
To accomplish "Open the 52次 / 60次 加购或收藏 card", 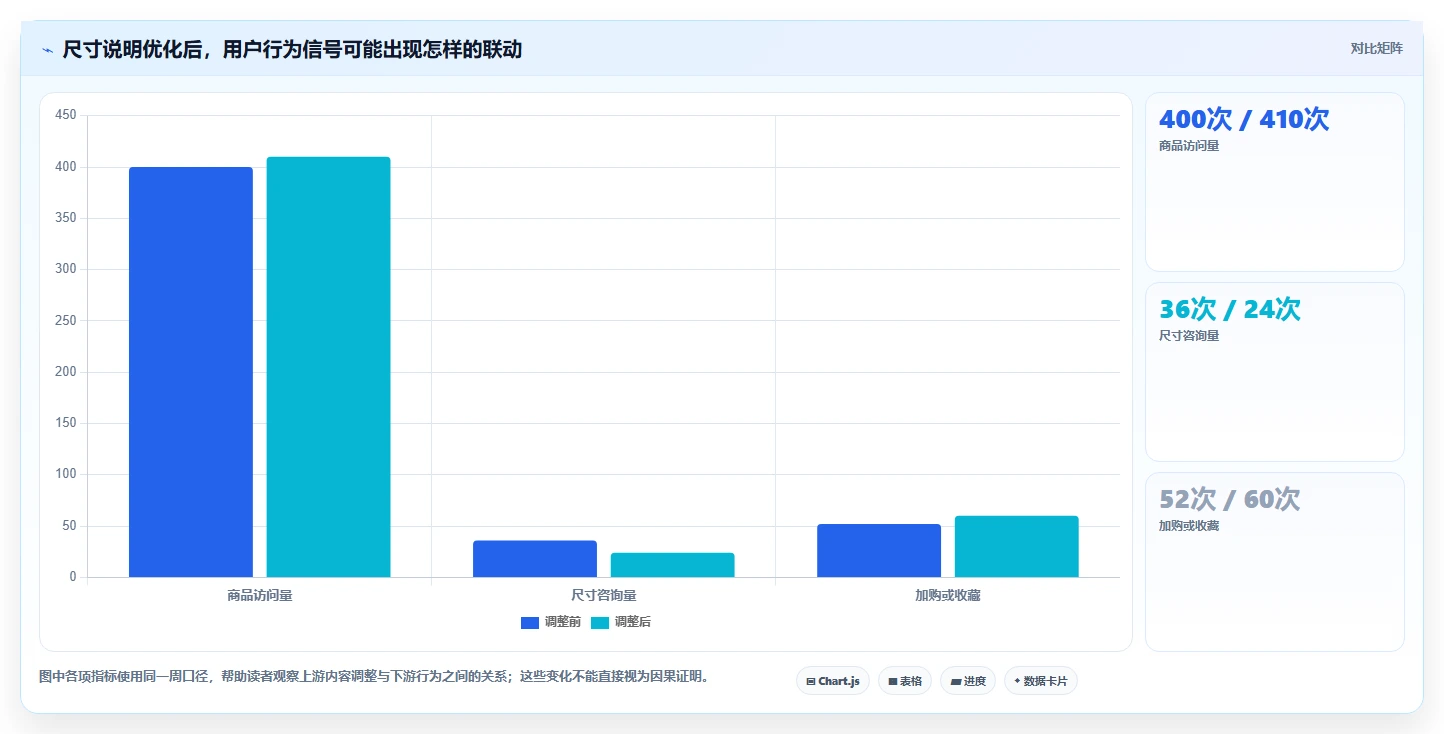I will tap(1275, 562).
